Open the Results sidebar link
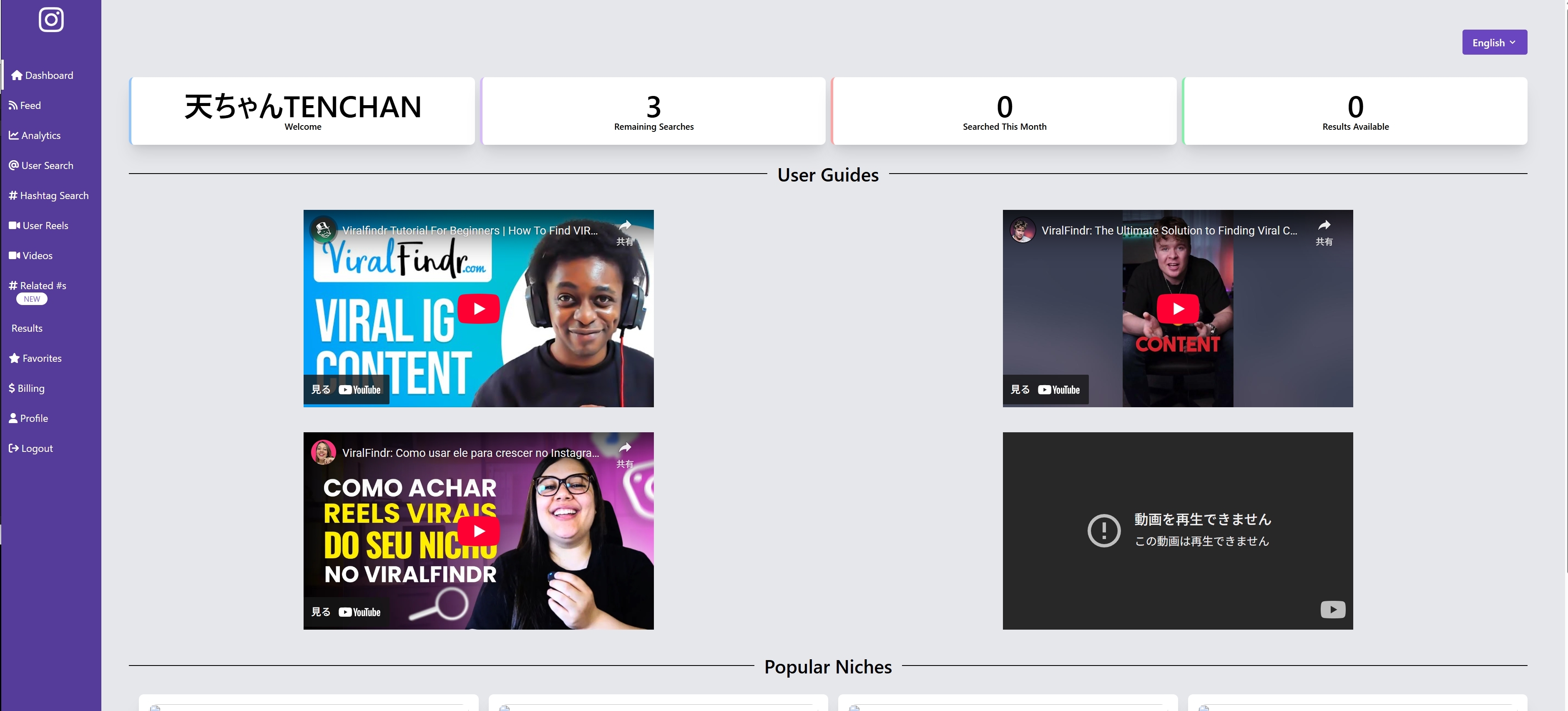 pos(27,328)
